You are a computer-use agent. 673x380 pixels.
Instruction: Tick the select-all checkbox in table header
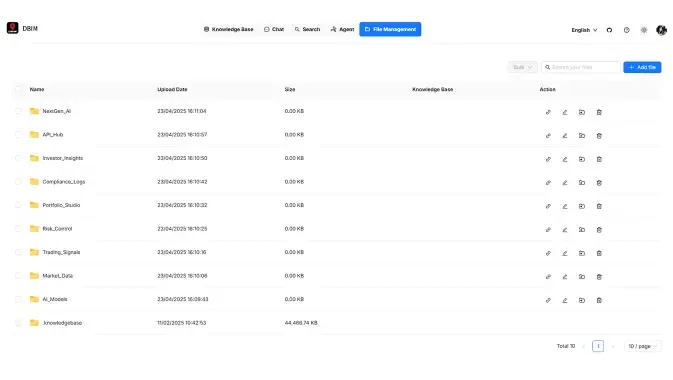18,89
